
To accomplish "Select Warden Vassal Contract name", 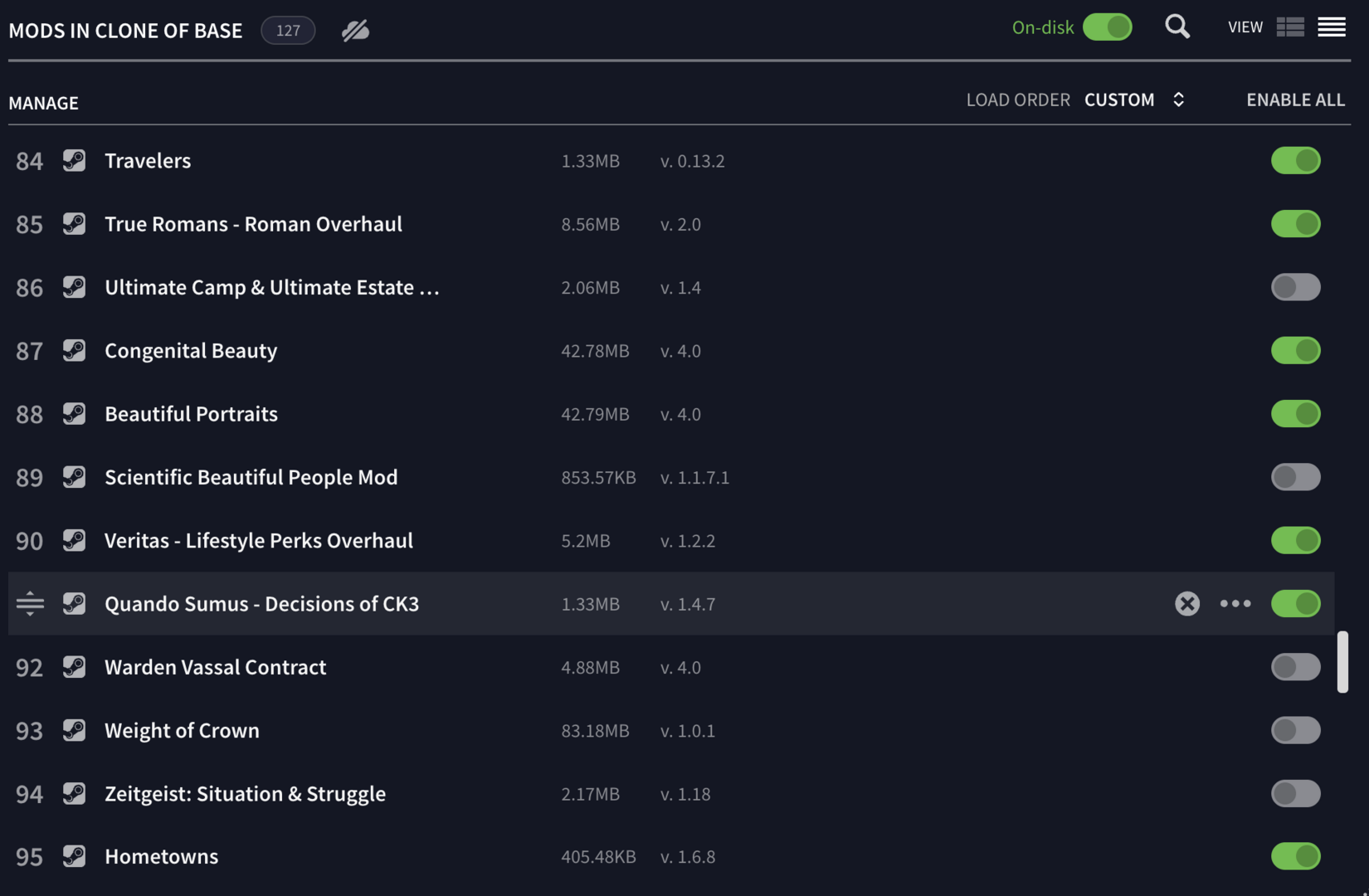I will click(x=216, y=667).
